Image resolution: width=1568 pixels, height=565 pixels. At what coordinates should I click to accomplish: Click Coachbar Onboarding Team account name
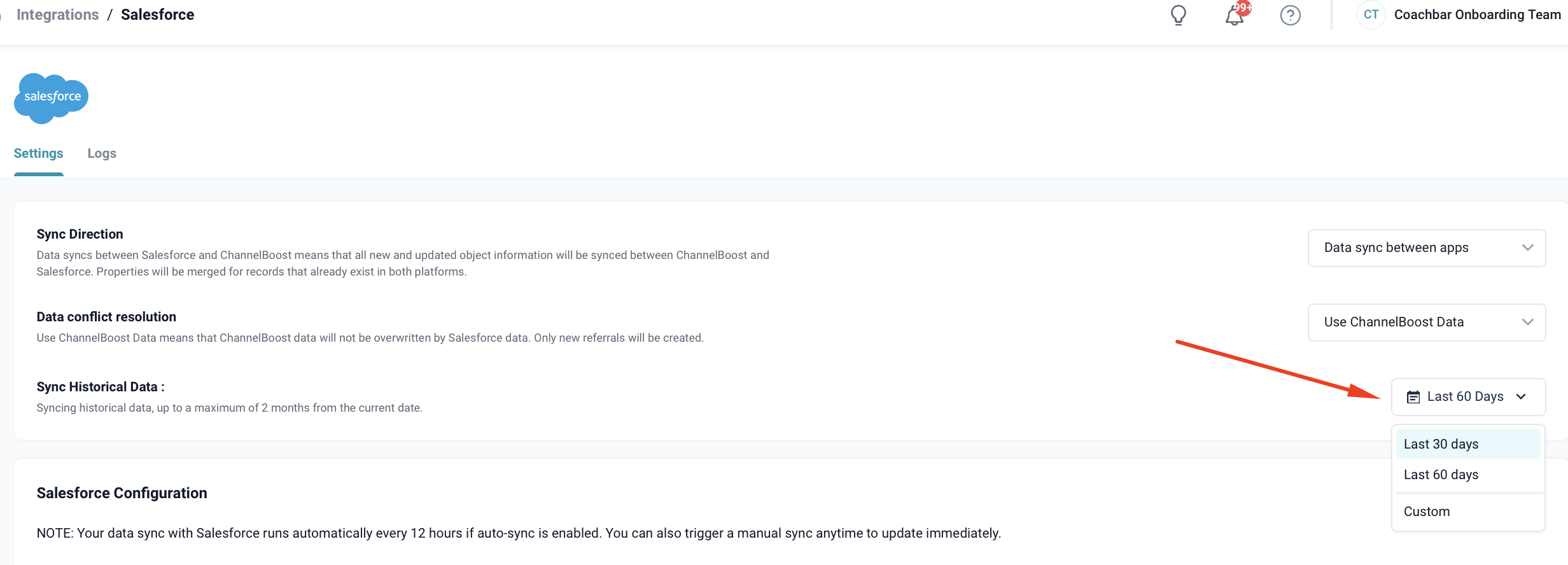point(1477,15)
